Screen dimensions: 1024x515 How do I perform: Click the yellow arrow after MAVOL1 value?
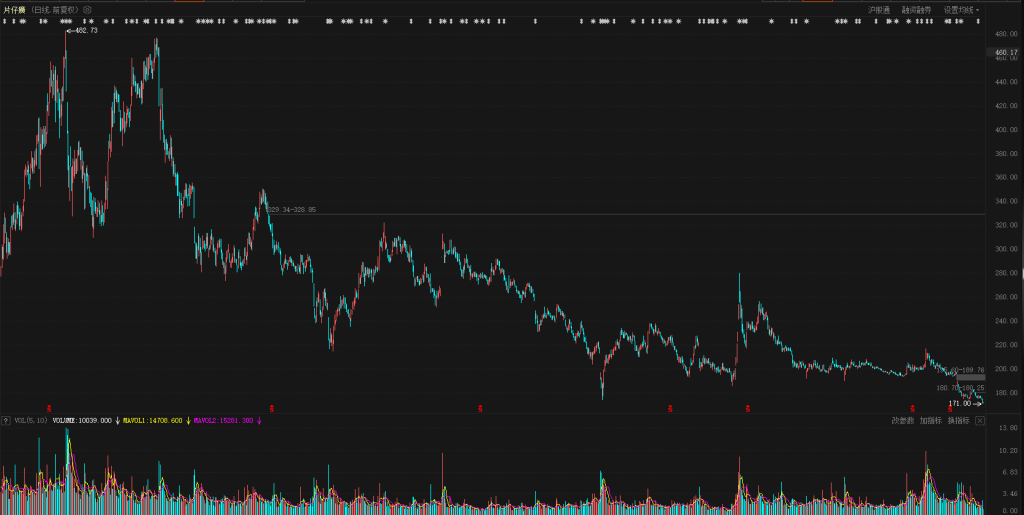point(188,421)
